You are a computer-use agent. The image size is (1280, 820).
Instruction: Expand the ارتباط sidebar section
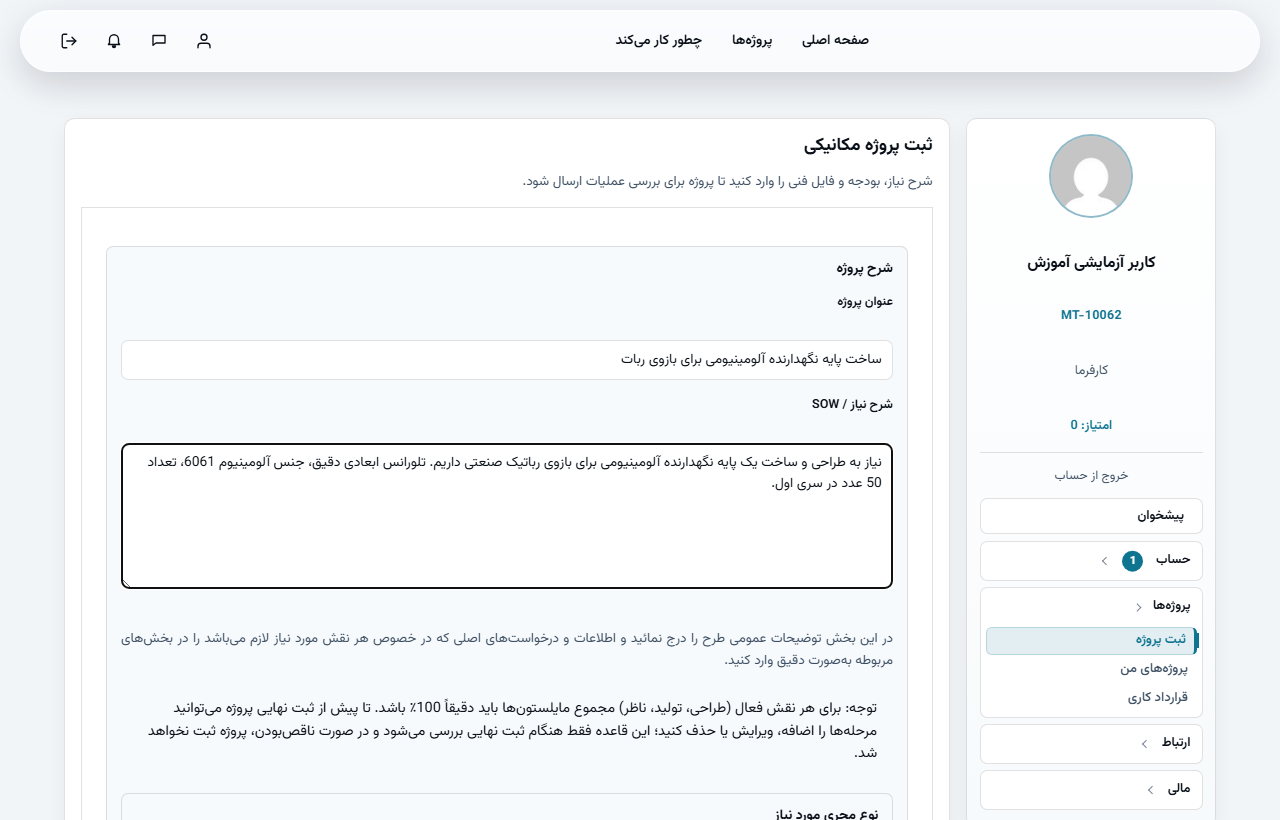[x=1091, y=743]
